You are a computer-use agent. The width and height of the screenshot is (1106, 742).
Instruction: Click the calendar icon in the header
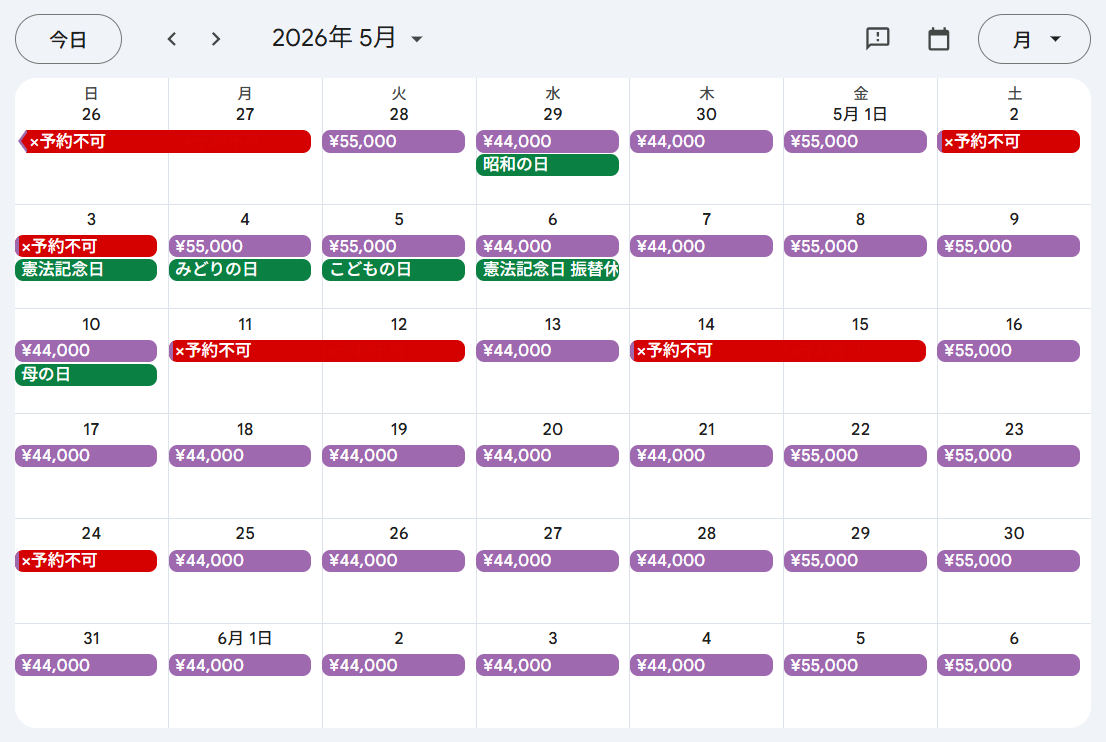coord(938,39)
